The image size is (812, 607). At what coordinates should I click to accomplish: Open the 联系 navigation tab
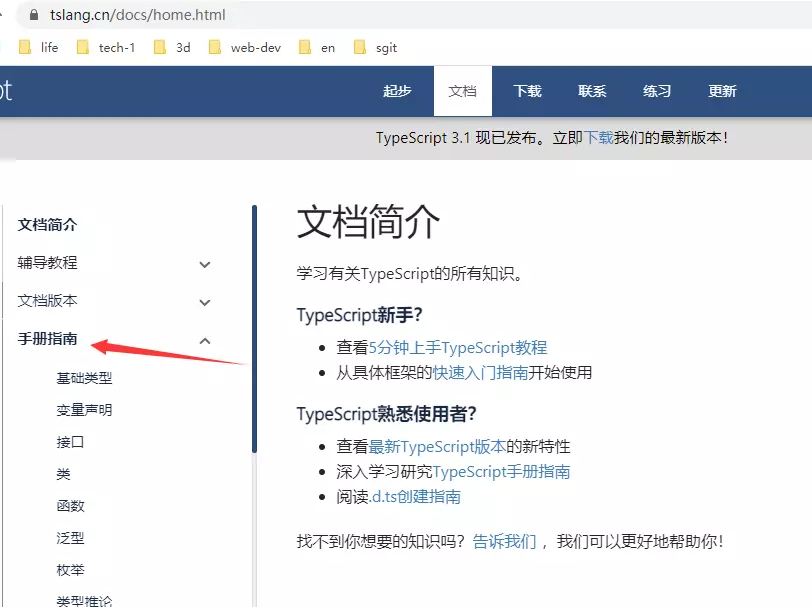tap(592, 91)
